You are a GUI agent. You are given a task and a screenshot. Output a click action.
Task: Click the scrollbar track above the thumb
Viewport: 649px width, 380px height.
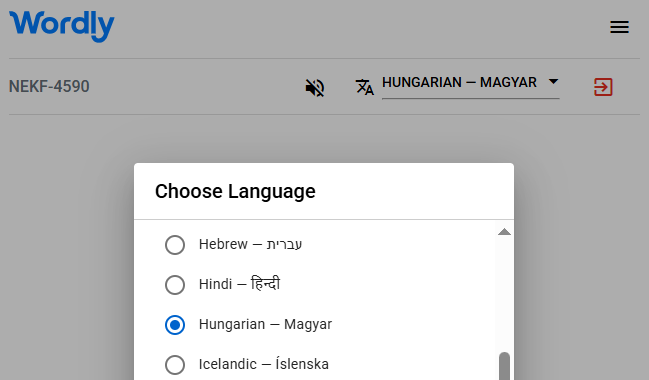504,294
